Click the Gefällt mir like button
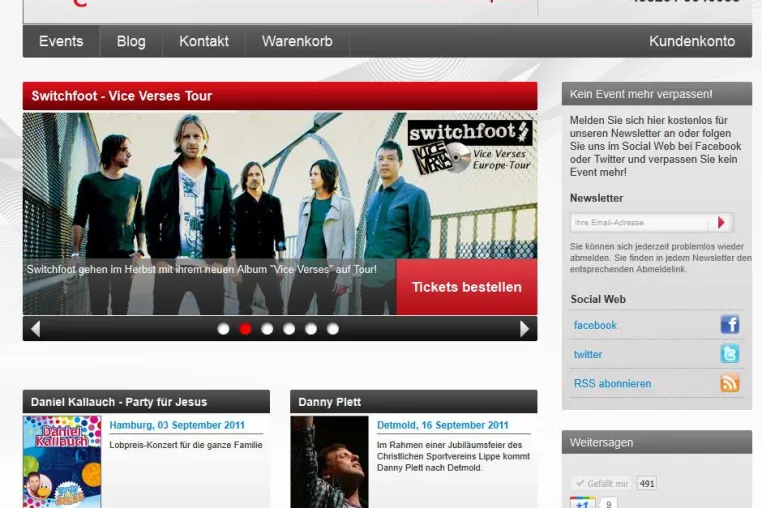 pos(601,483)
